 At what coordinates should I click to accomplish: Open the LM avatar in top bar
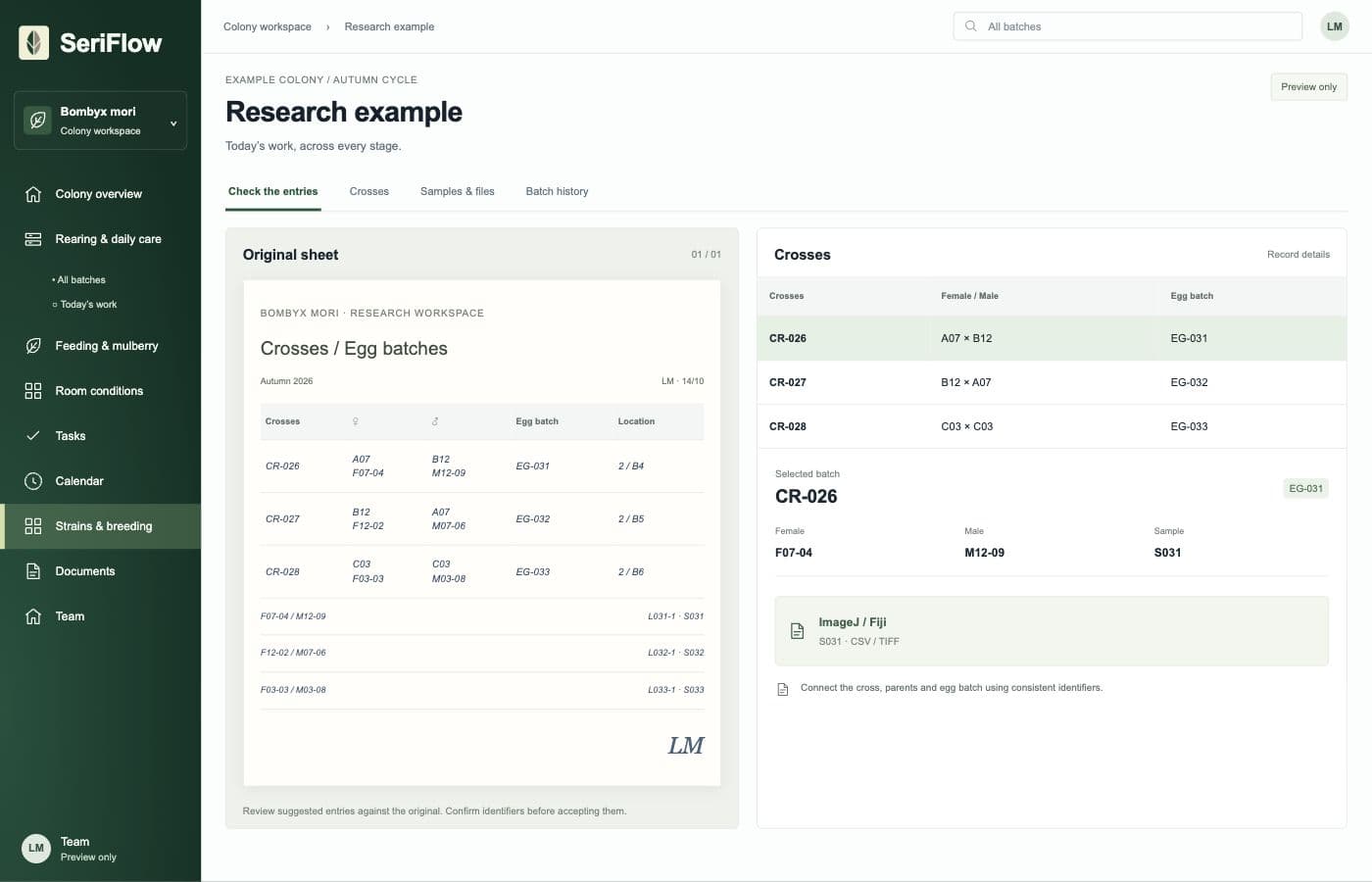click(1335, 26)
